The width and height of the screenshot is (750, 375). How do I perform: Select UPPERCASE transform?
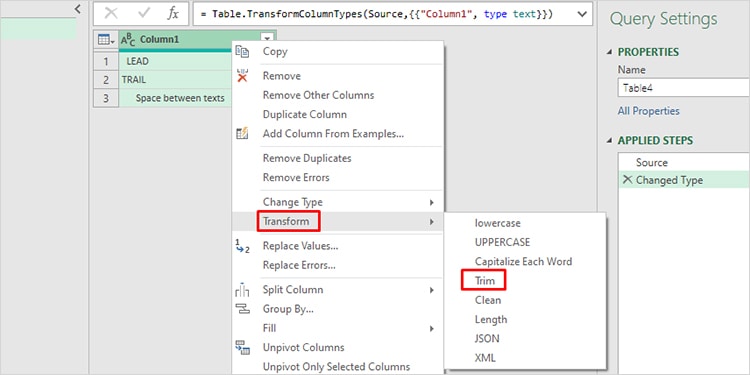click(502, 242)
